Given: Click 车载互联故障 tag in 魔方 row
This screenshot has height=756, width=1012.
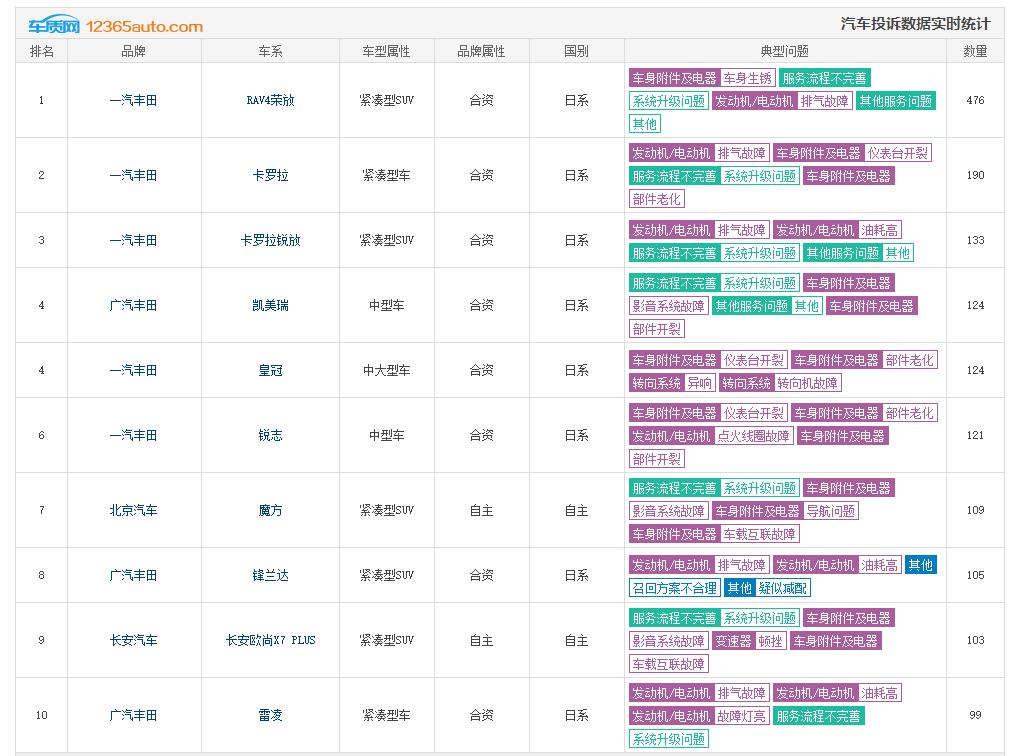Looking at the screenshot, I should (x=760, y=534).
